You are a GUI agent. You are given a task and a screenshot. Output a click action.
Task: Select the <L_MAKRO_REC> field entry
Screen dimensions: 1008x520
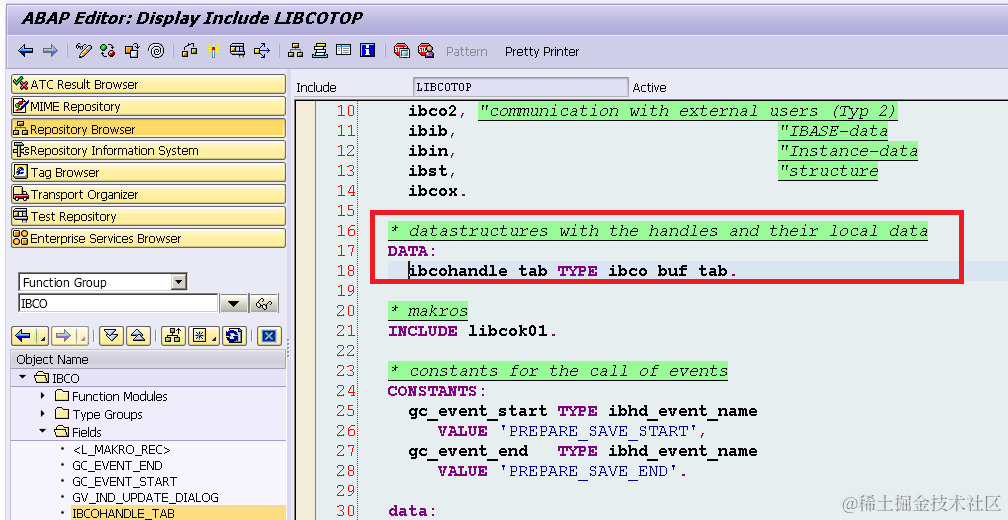[x=122, y=450]
